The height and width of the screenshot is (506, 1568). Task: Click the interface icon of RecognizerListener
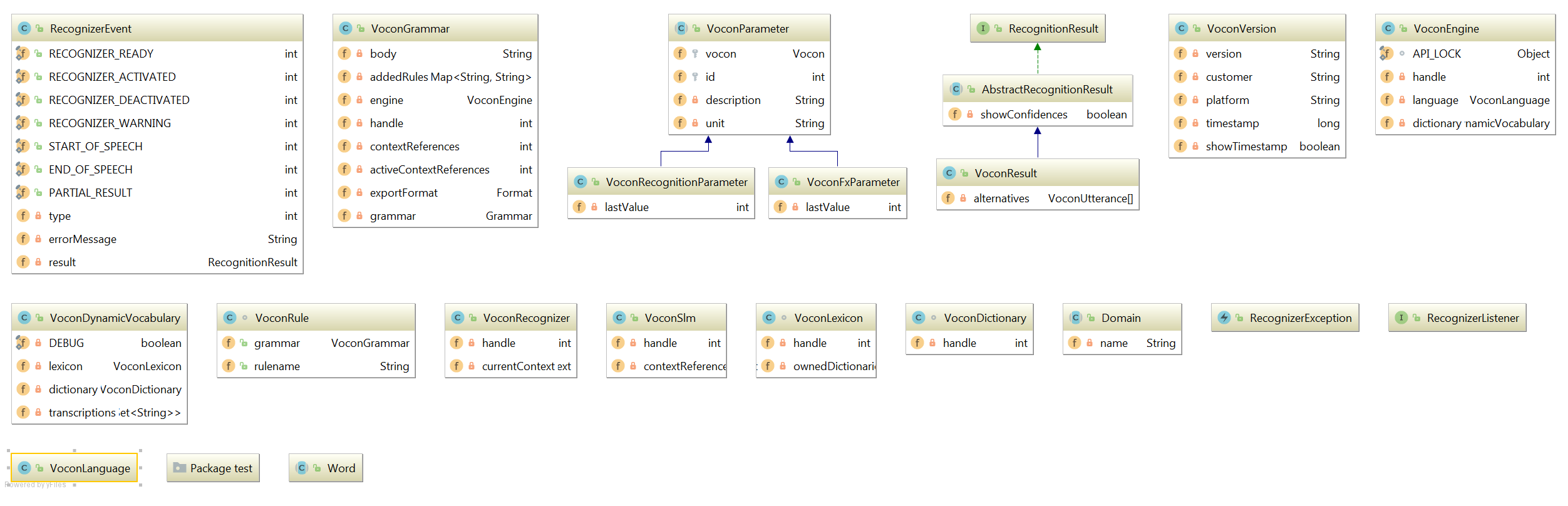coord(1401,318)
